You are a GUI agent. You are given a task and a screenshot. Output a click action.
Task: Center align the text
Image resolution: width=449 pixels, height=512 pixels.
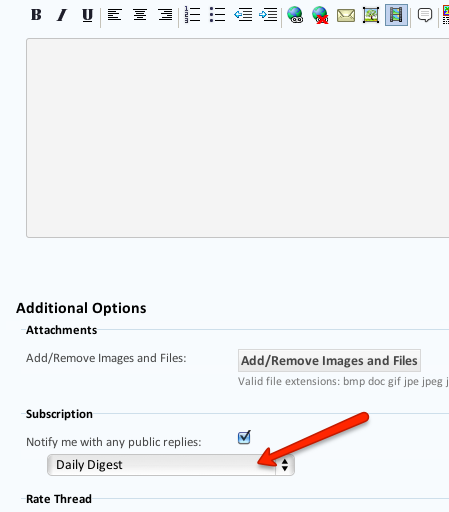click(x=140, y=15)
